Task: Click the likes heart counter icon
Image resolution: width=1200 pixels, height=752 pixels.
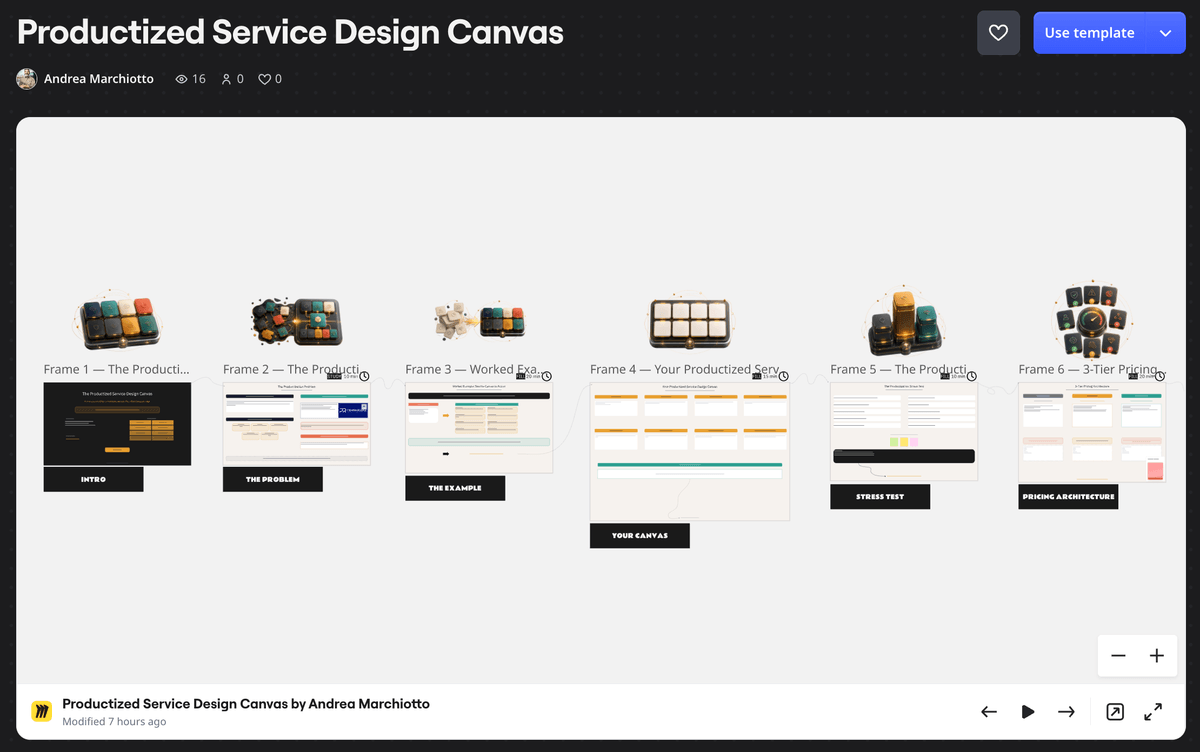Action: point(265,79)
